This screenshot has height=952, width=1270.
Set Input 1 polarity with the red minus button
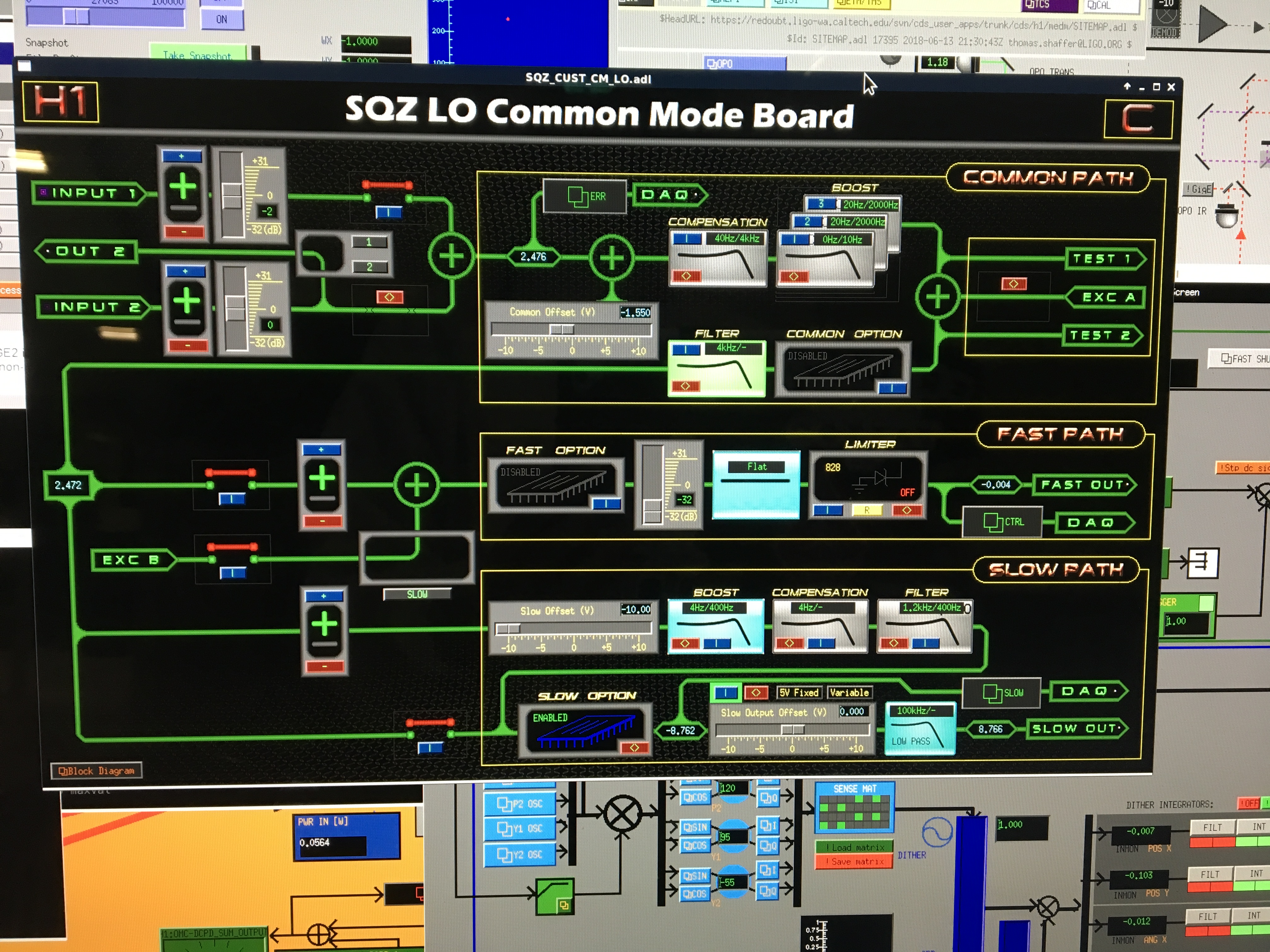(184, 232)
